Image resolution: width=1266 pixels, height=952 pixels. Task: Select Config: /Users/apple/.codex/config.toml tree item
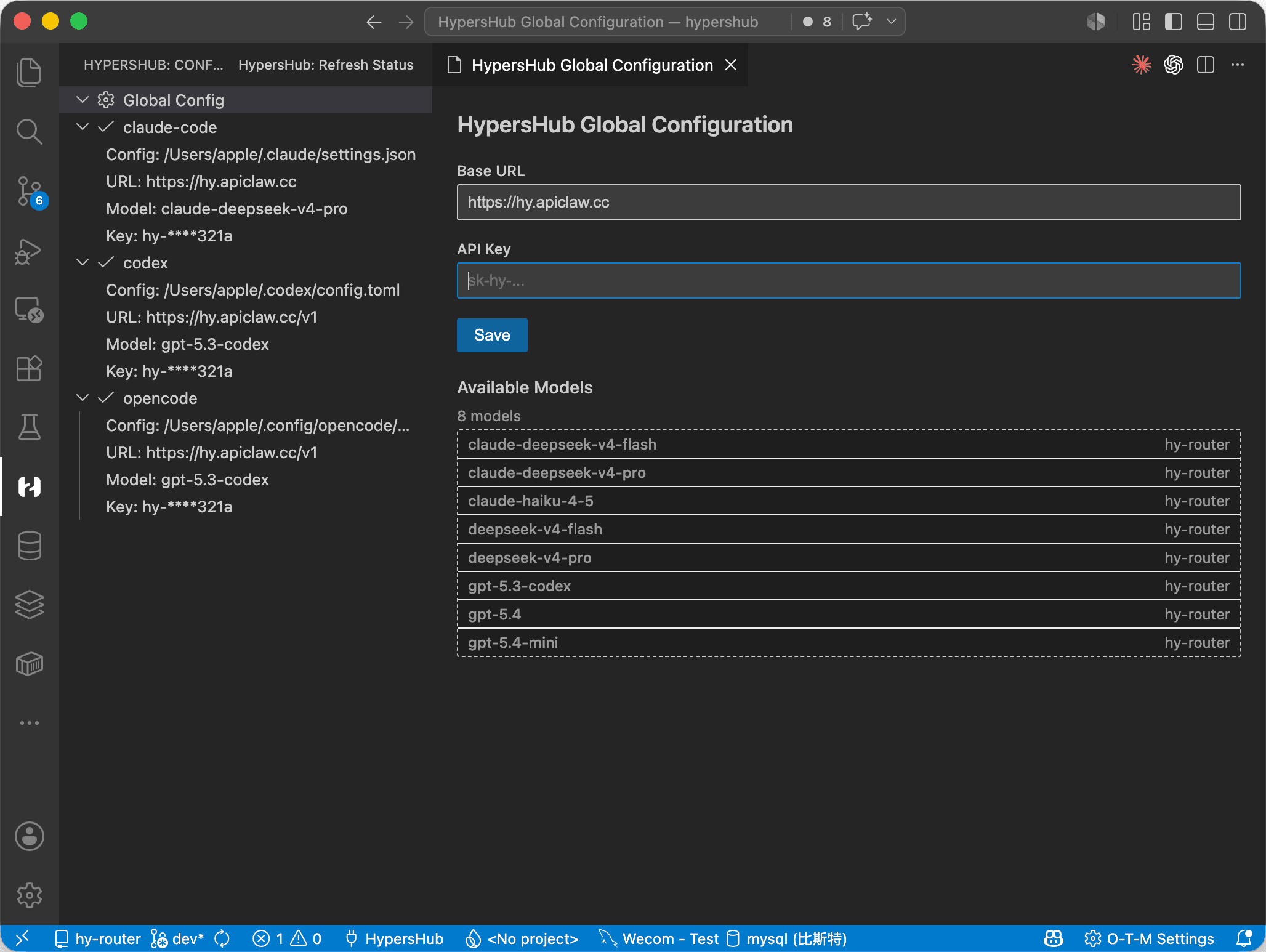pos(246,289)
